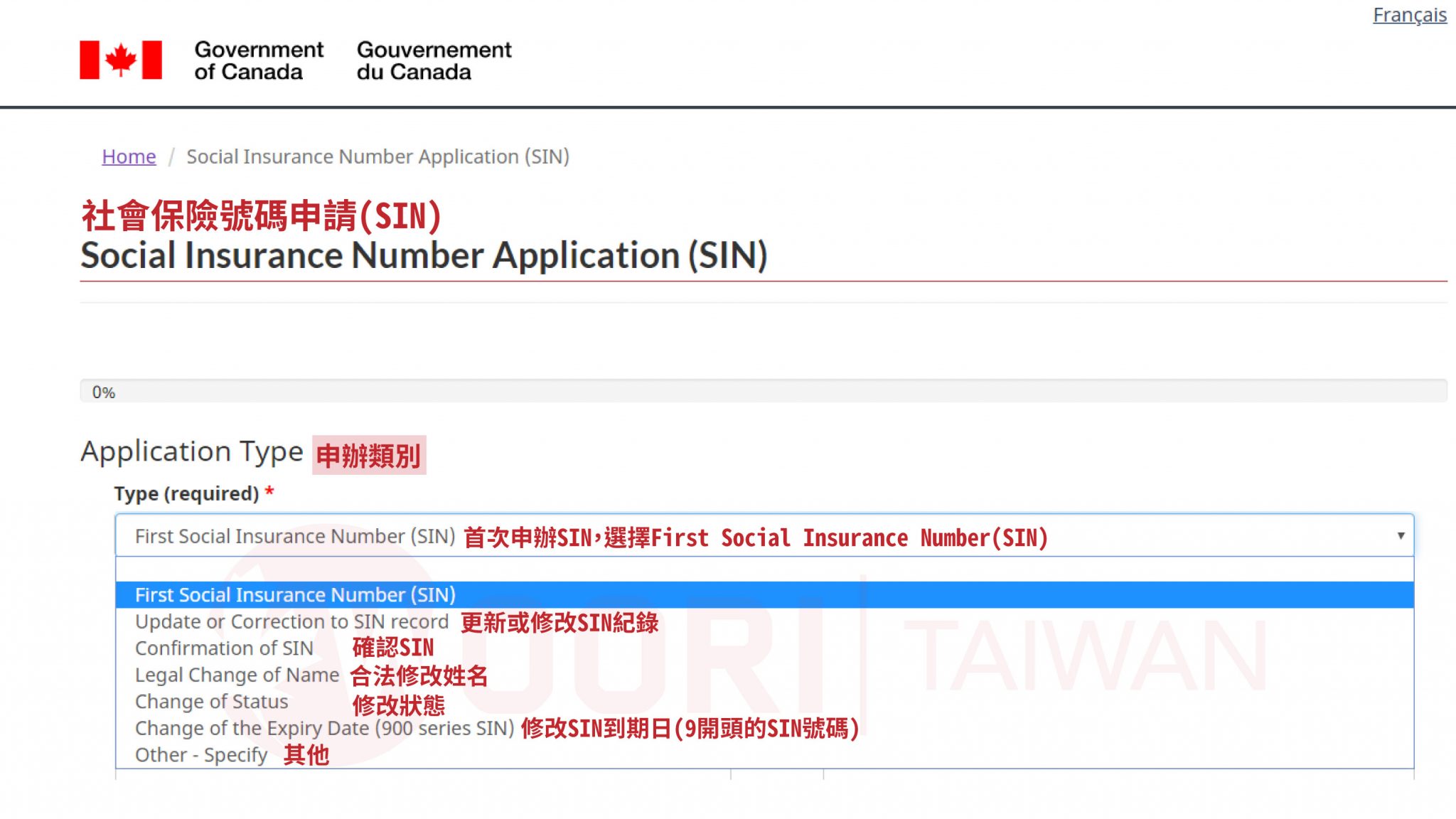Select Confirmation of SIN option
The image size is (1456, 819).
coord(223,648)
